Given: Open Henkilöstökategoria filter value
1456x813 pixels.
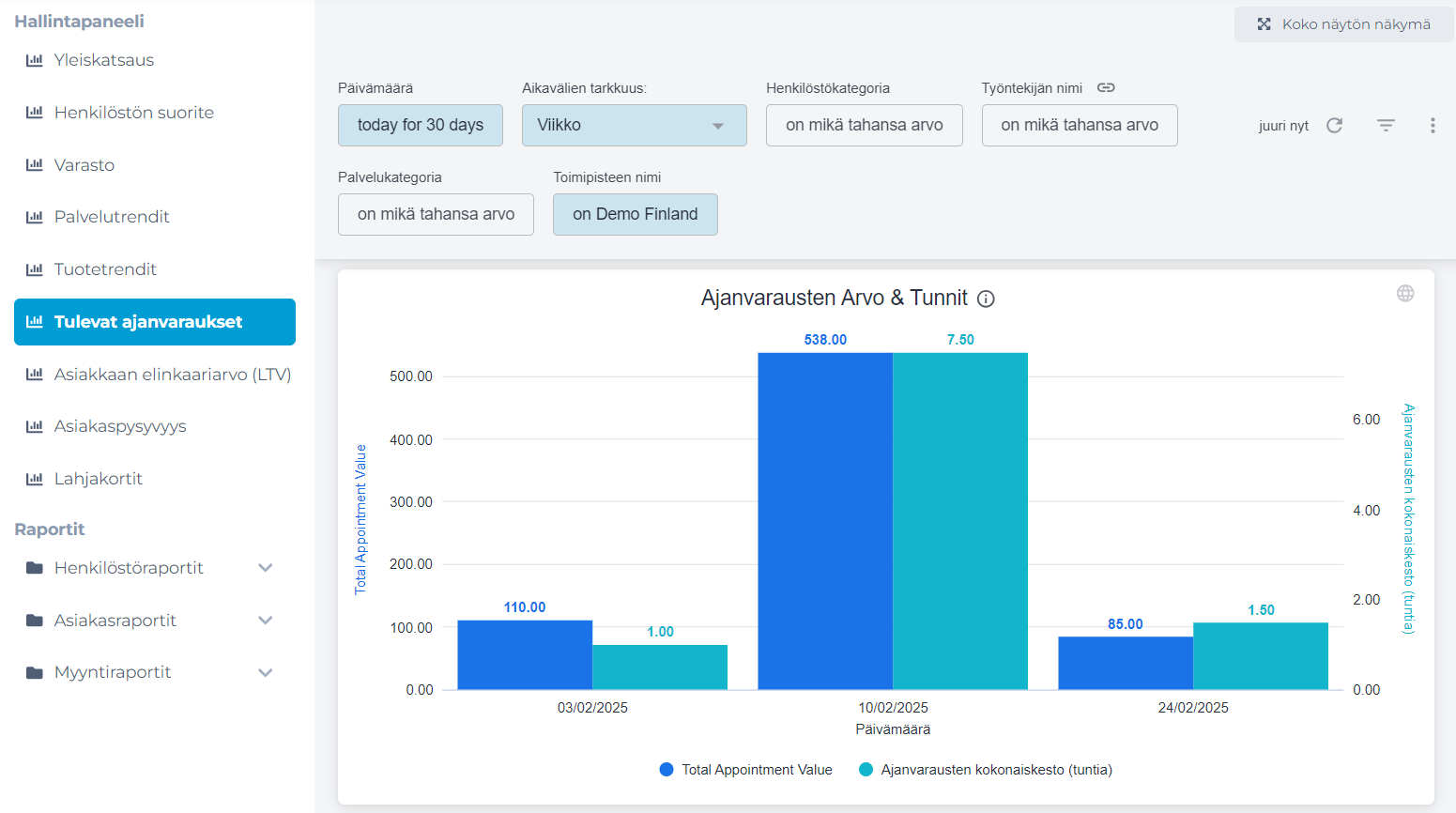Looking at the screenshot, I should [865, 125].
